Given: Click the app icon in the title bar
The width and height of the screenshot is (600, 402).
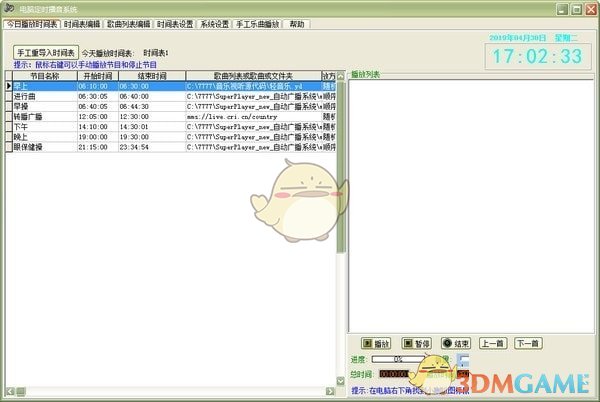Looking at the screenshot, I should click(10, 8).
